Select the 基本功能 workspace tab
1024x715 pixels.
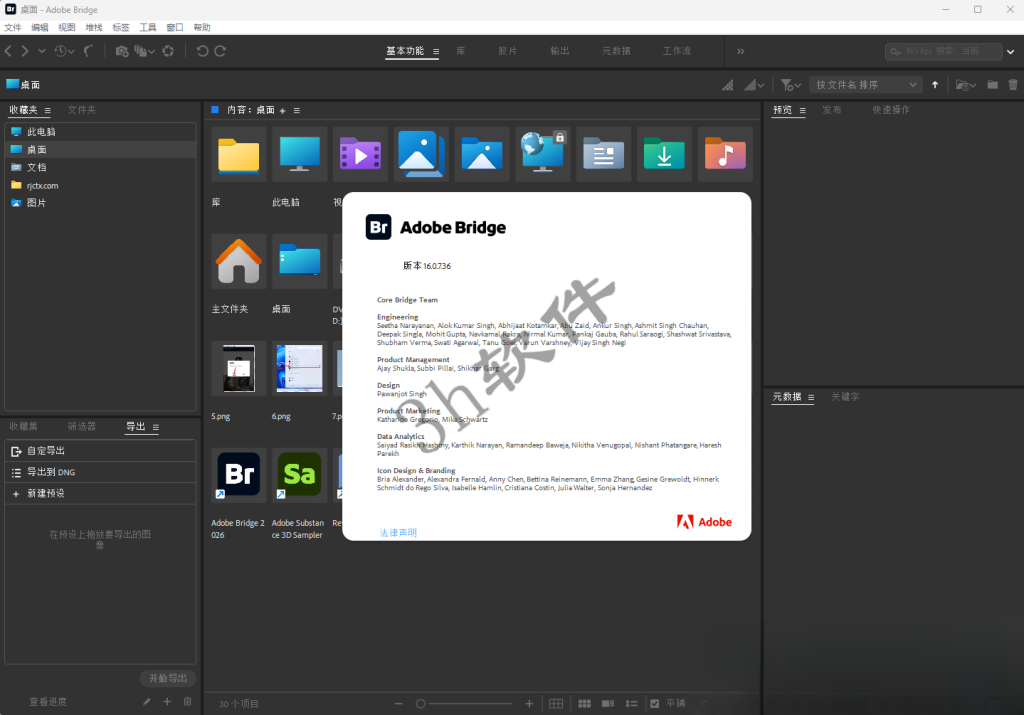405,51
